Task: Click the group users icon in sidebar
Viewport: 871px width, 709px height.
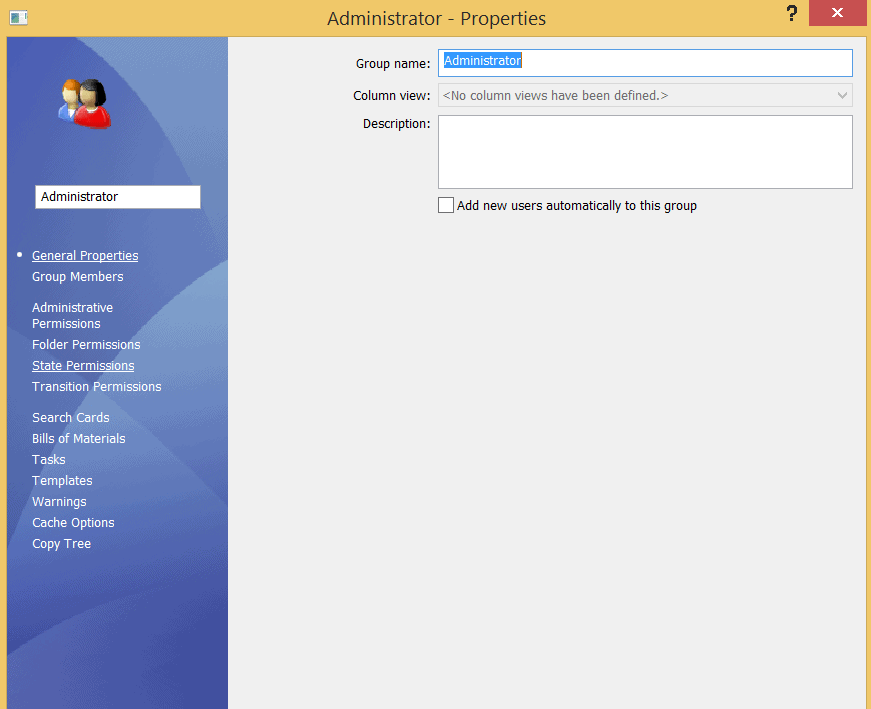Action: point(84,103)
